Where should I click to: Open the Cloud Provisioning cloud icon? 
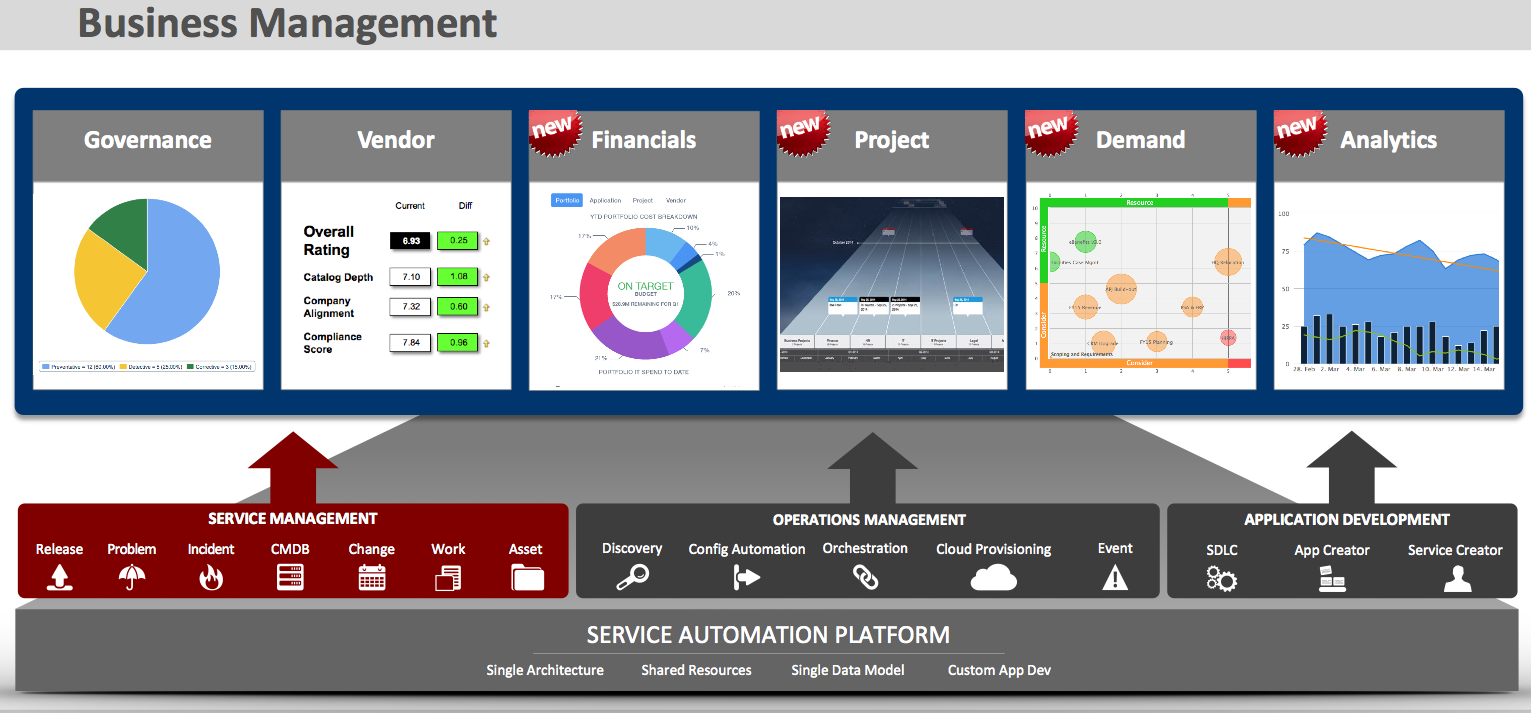(x=993, y=577)
